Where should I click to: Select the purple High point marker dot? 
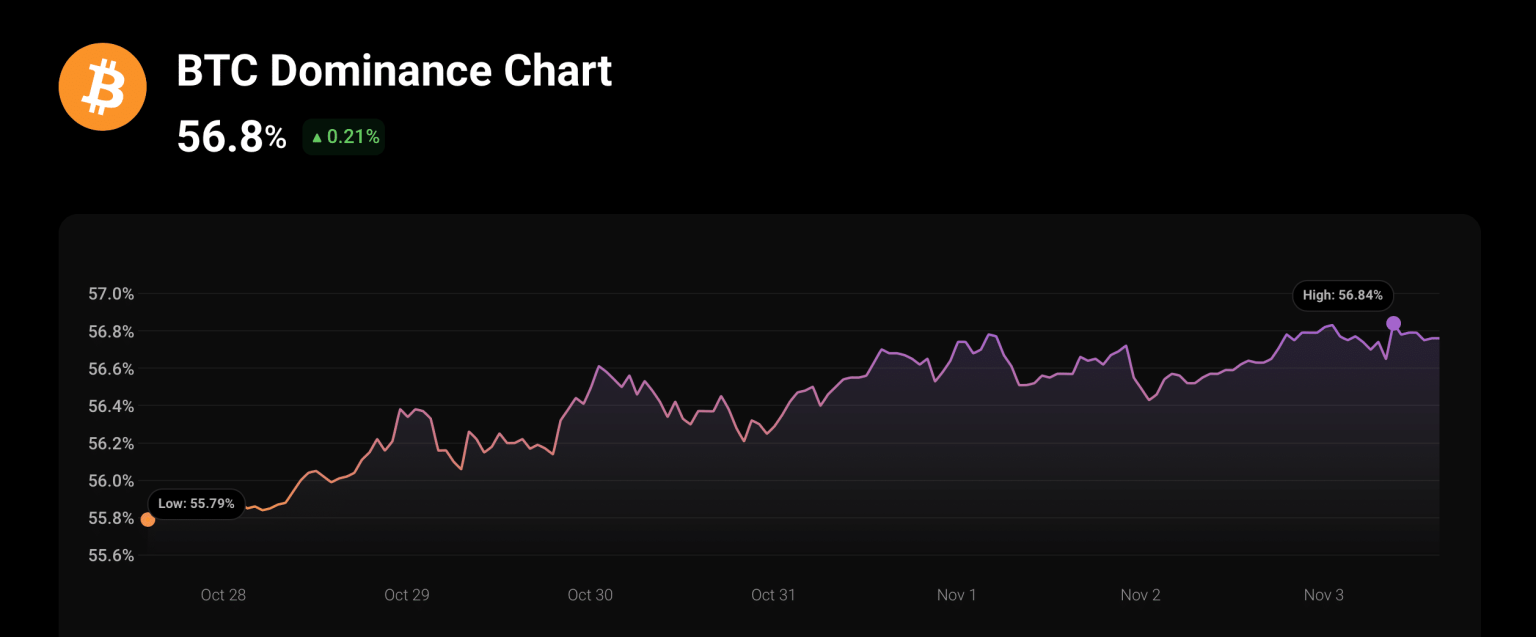(x=1393, y=323)
